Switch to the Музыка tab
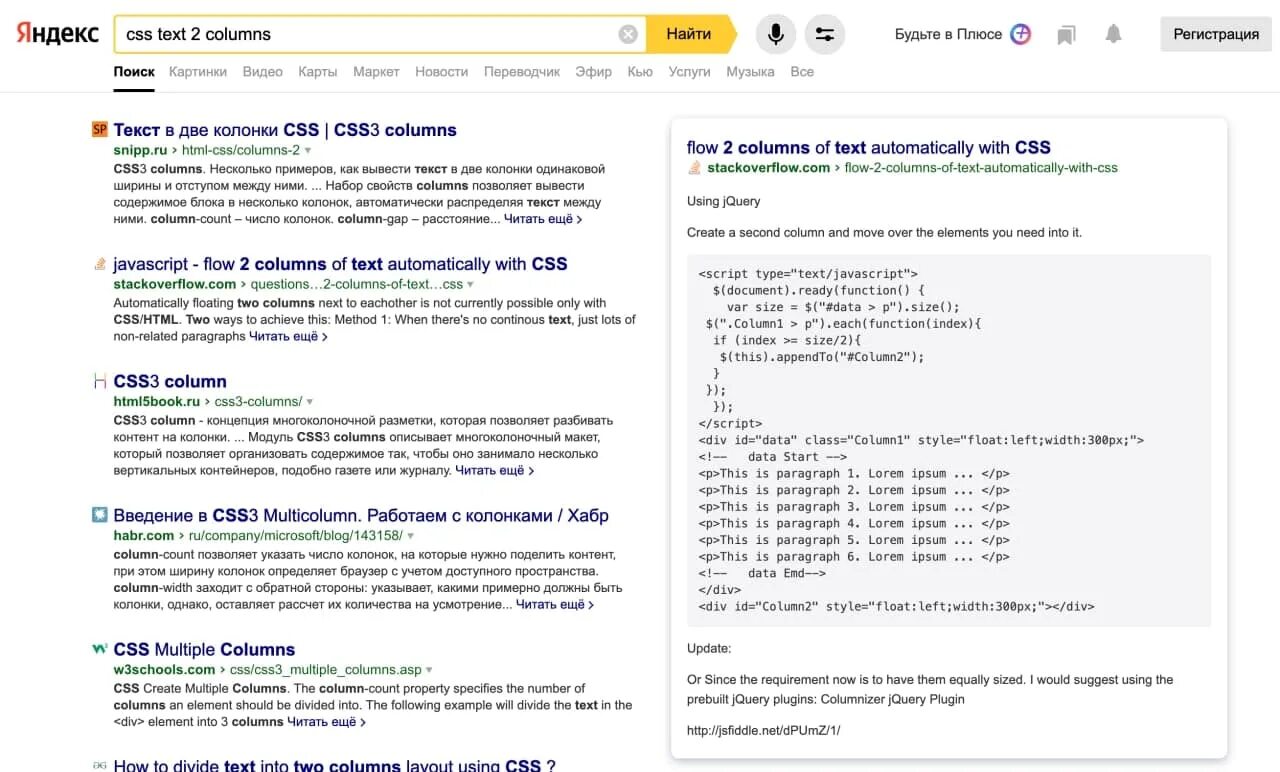The height and width of the screenshot is (772, 1280). click(750, 72)
